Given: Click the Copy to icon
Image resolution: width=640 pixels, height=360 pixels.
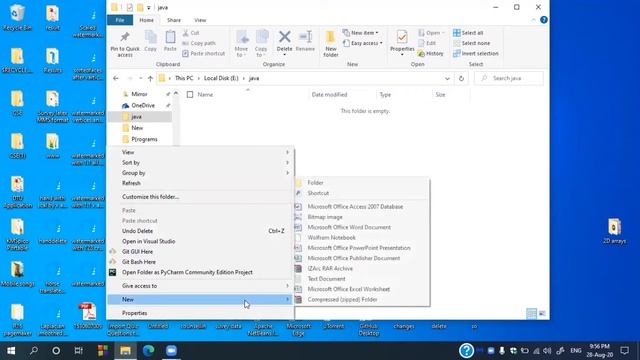Looking at the screenshot, I should click(x=261, y=38).
